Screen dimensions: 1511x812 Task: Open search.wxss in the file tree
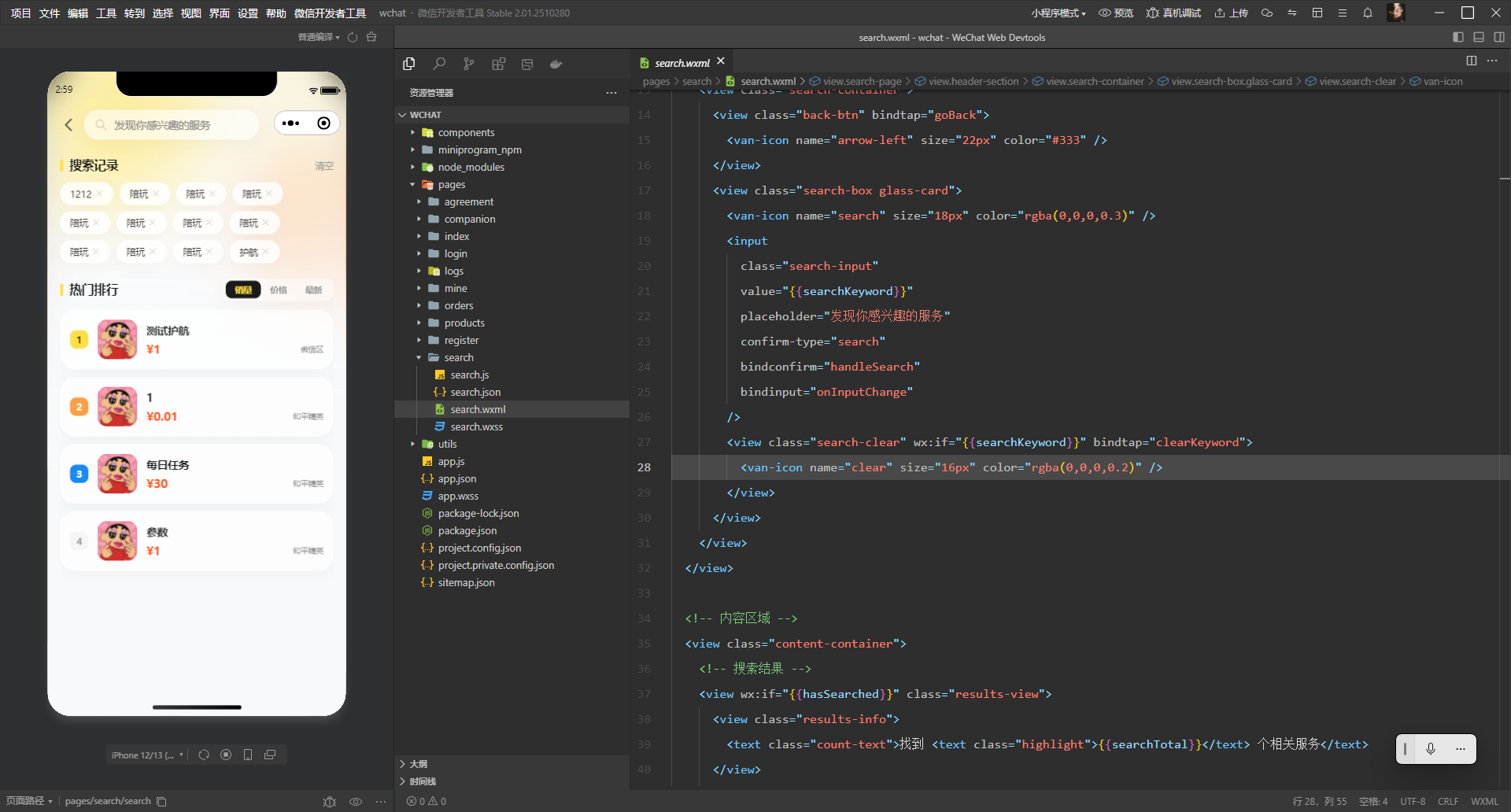tap(476, 426)
